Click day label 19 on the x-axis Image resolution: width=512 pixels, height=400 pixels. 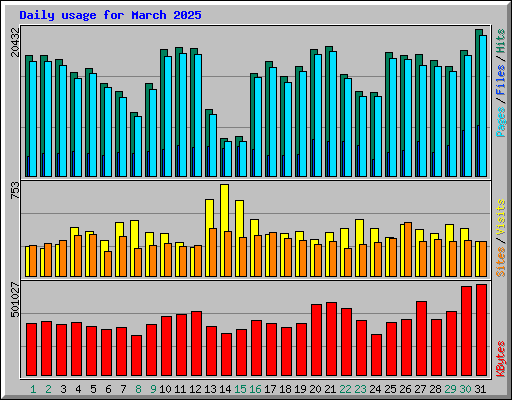pos(300,389)
